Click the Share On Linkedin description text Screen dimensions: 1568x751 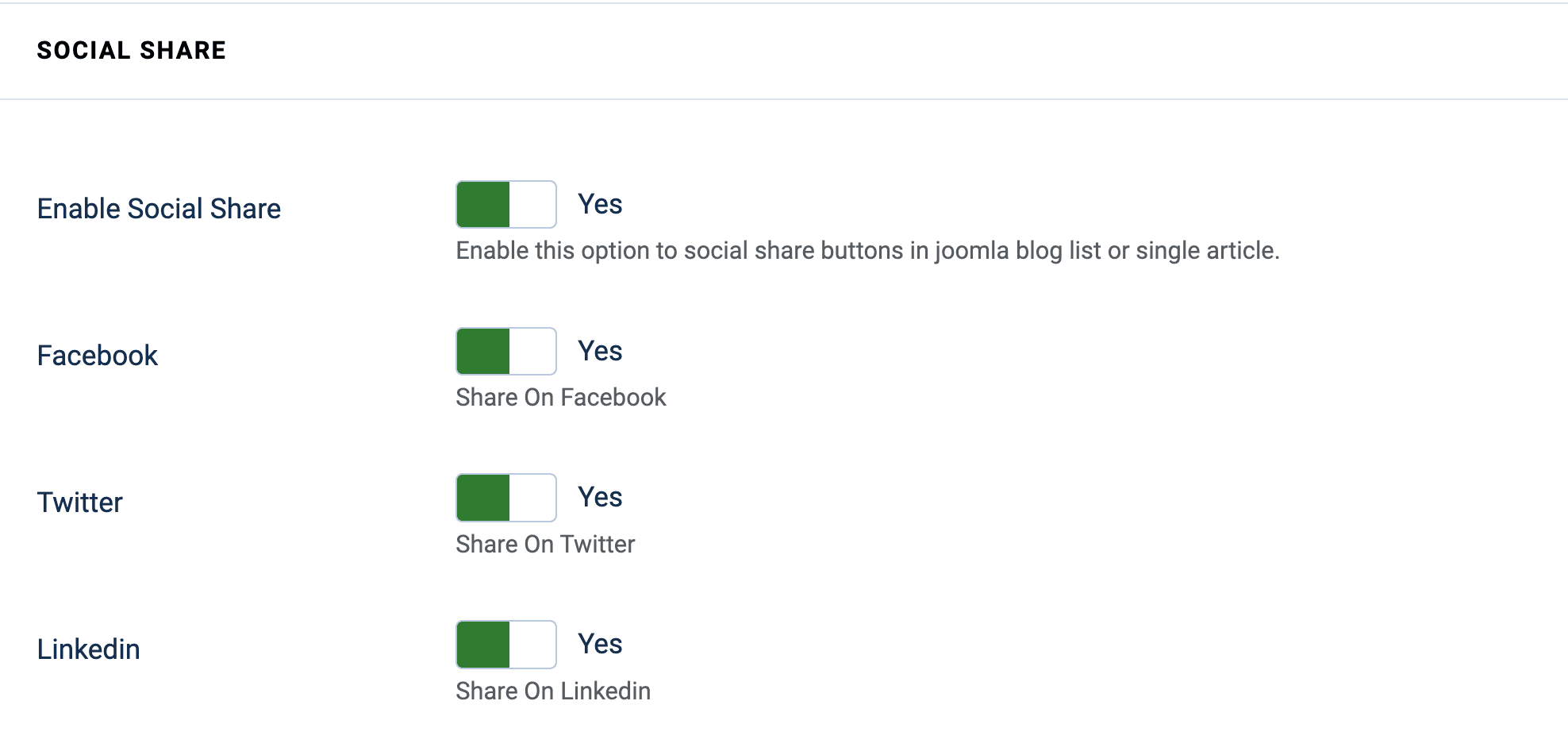[x=552, y=691]
